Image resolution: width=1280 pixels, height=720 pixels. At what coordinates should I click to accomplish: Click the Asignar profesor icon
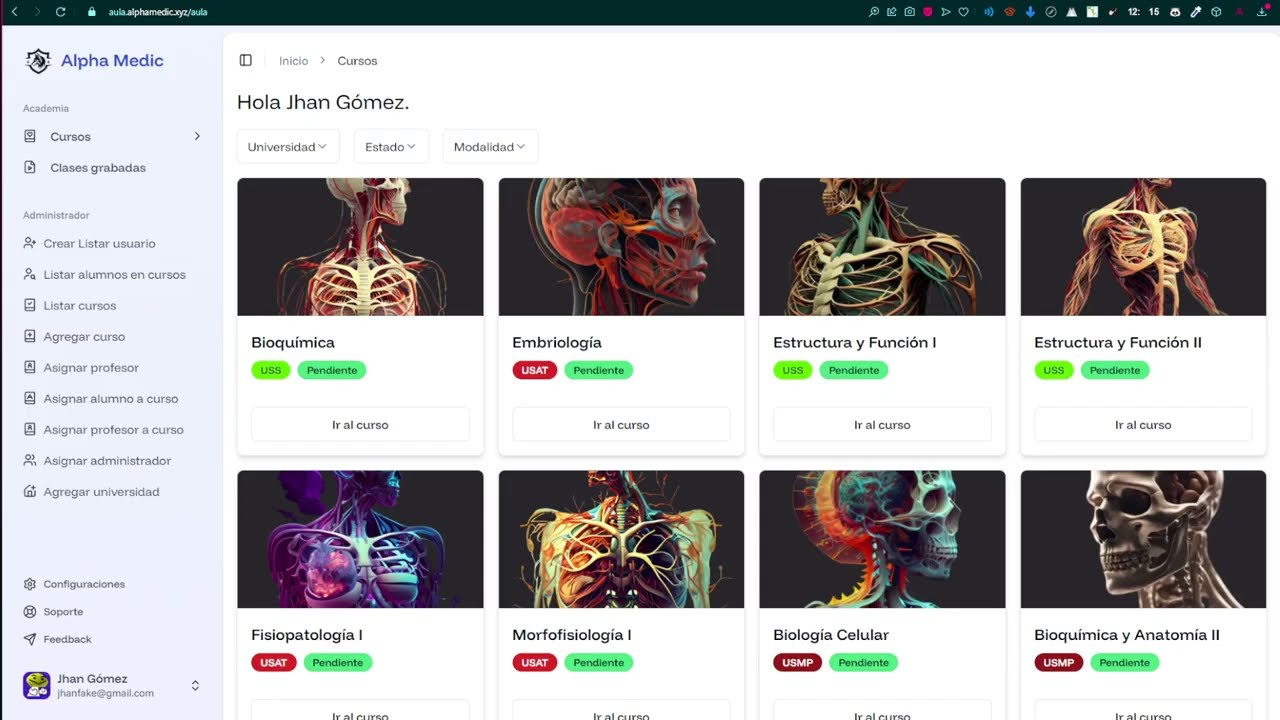tap(30, 367)
